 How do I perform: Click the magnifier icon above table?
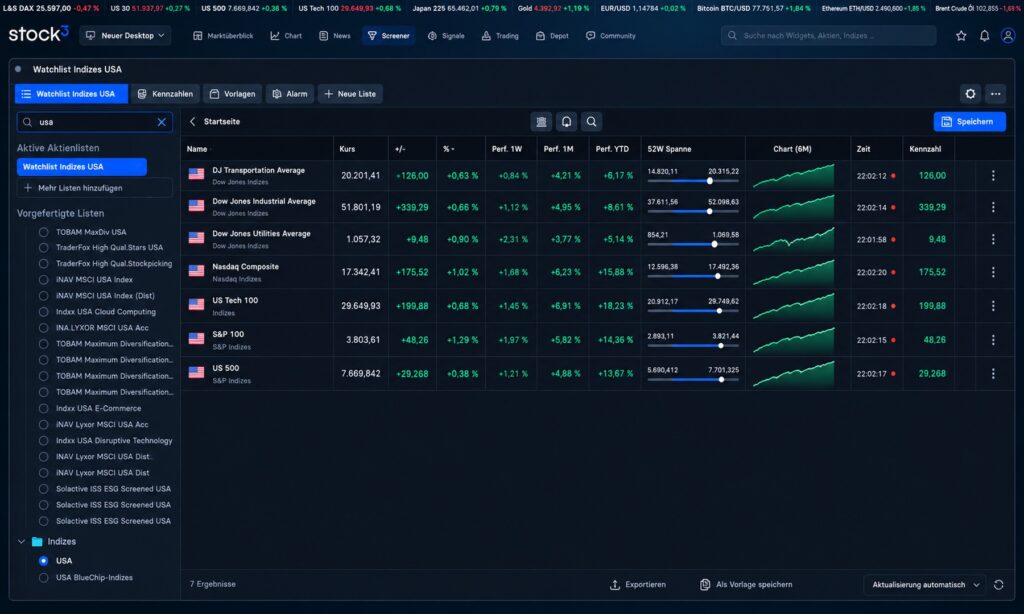591,121
